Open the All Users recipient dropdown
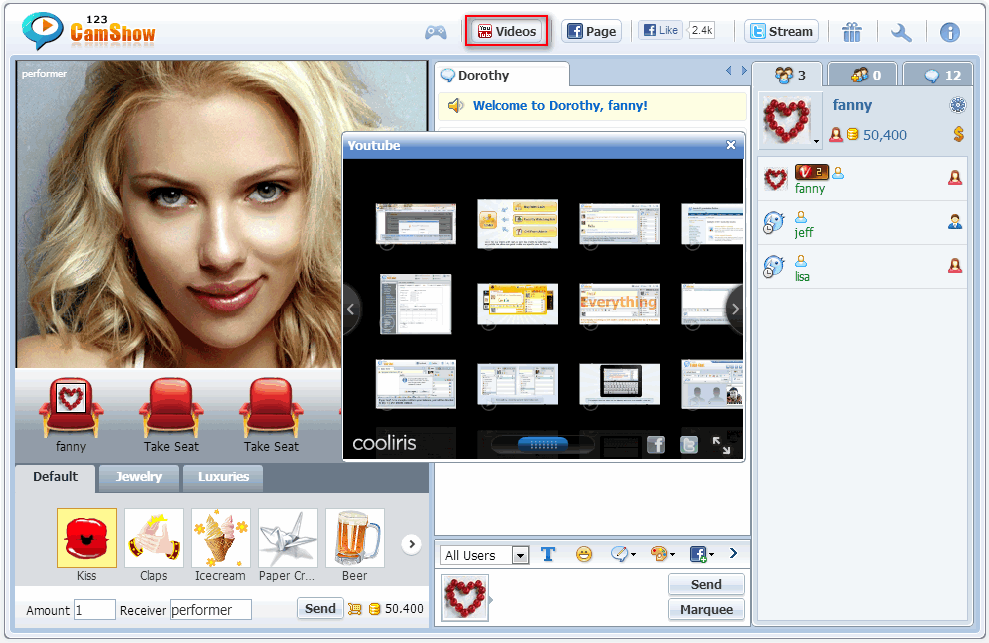 point(519,555)
